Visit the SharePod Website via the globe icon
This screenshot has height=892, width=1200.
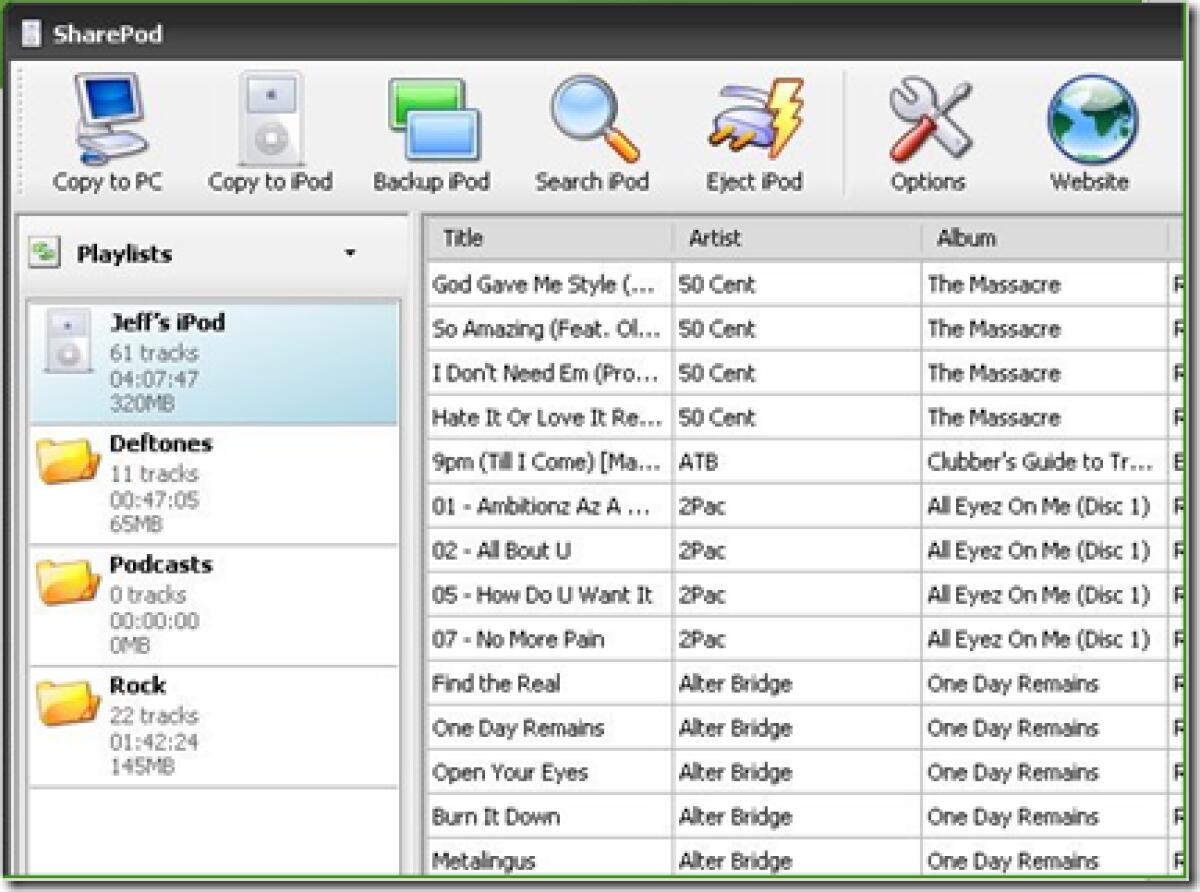pyautogui.click(x=1090, y=120)
